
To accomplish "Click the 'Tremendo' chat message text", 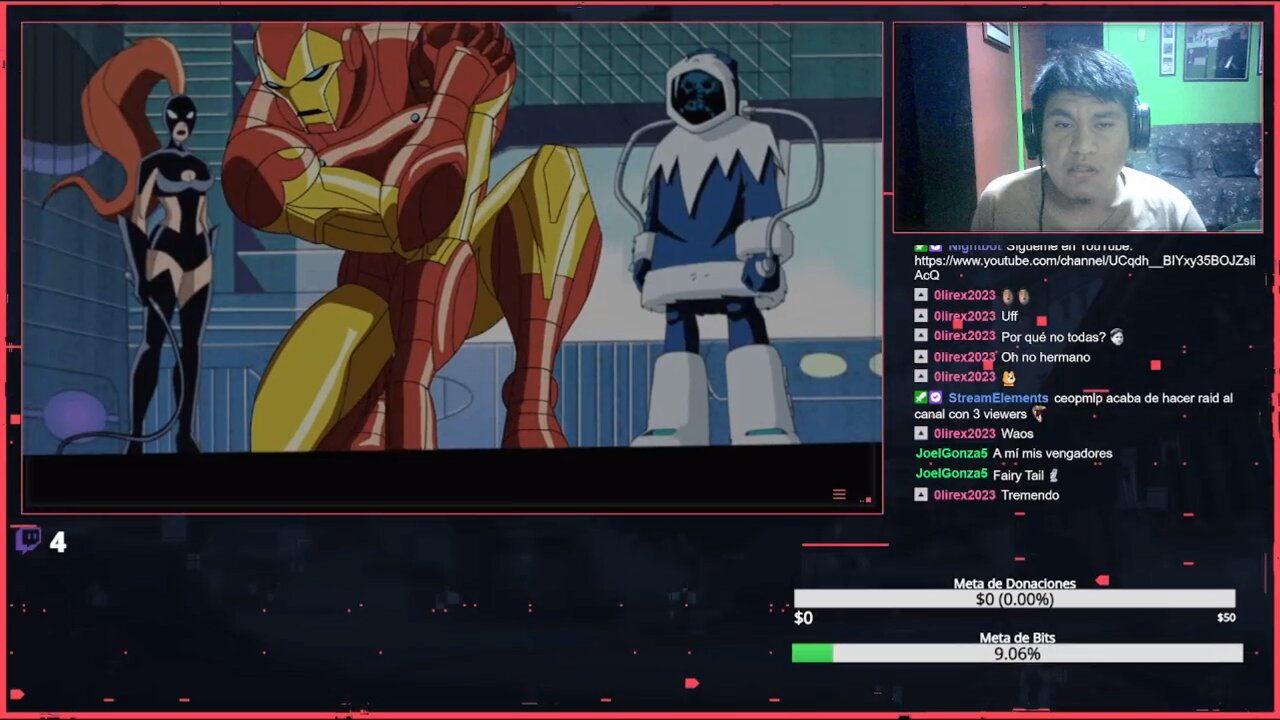I will point(1030,495).
